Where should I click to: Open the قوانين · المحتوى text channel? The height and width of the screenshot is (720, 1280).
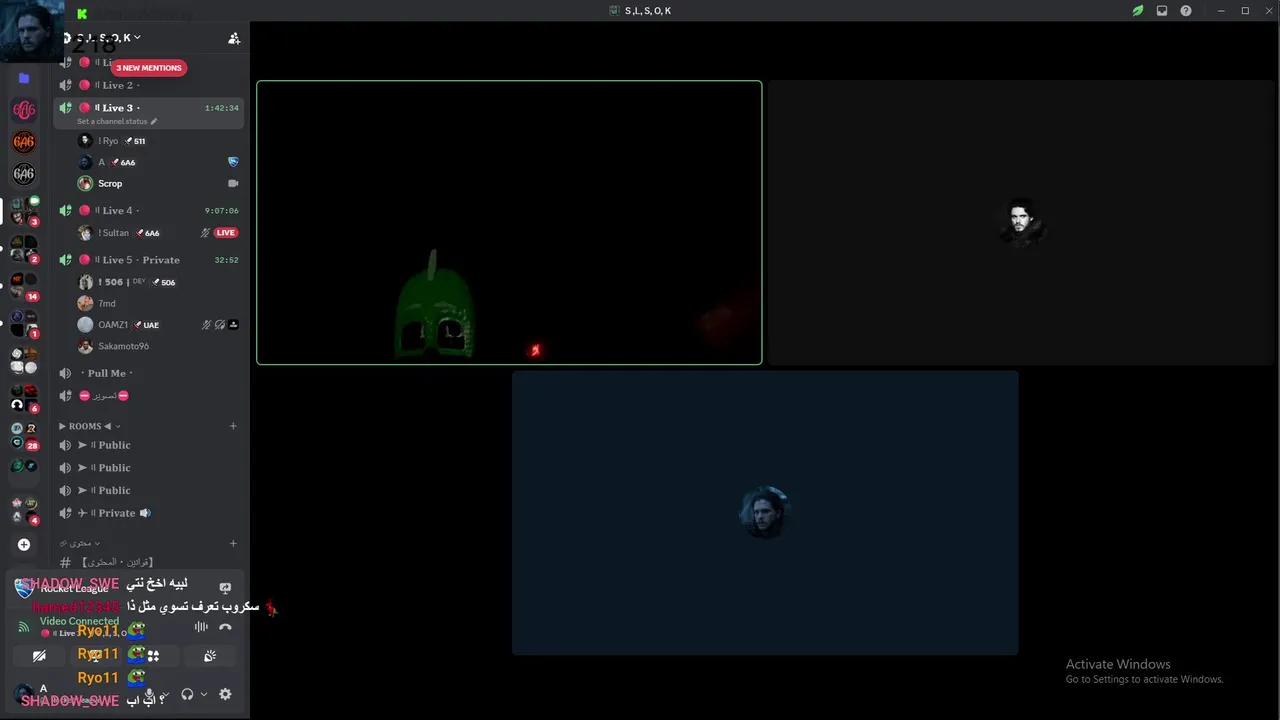click(148, 562)
